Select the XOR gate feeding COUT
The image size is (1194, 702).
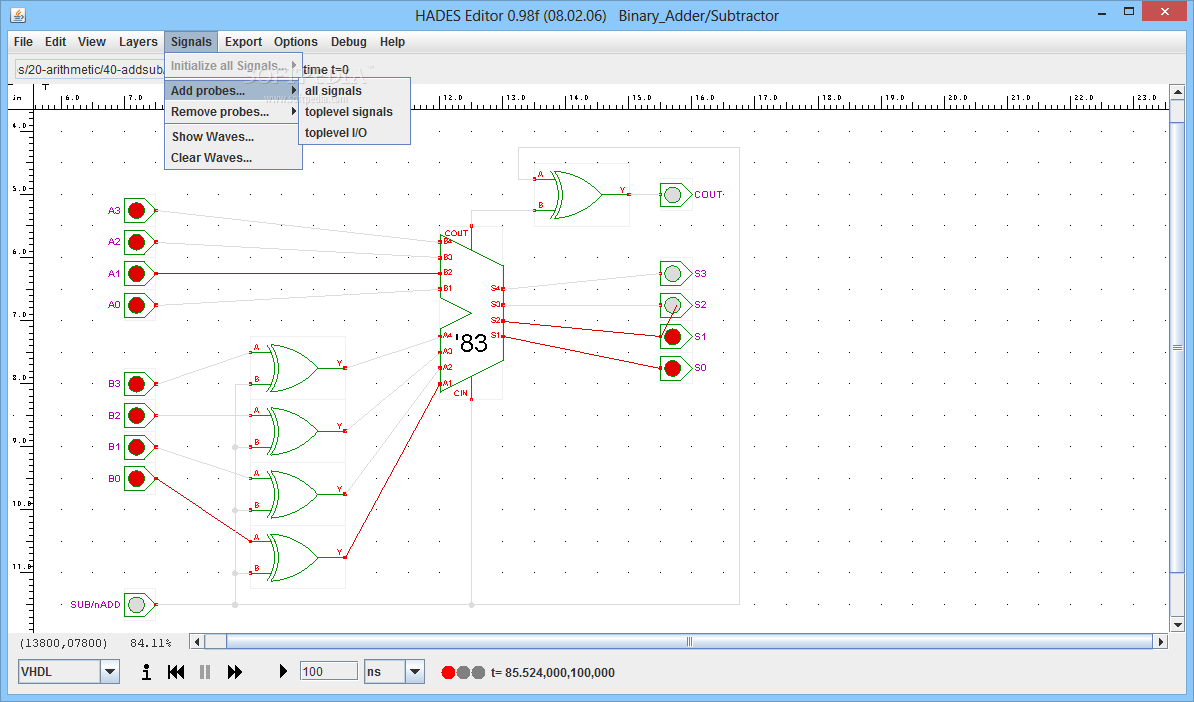coord(581,195)
